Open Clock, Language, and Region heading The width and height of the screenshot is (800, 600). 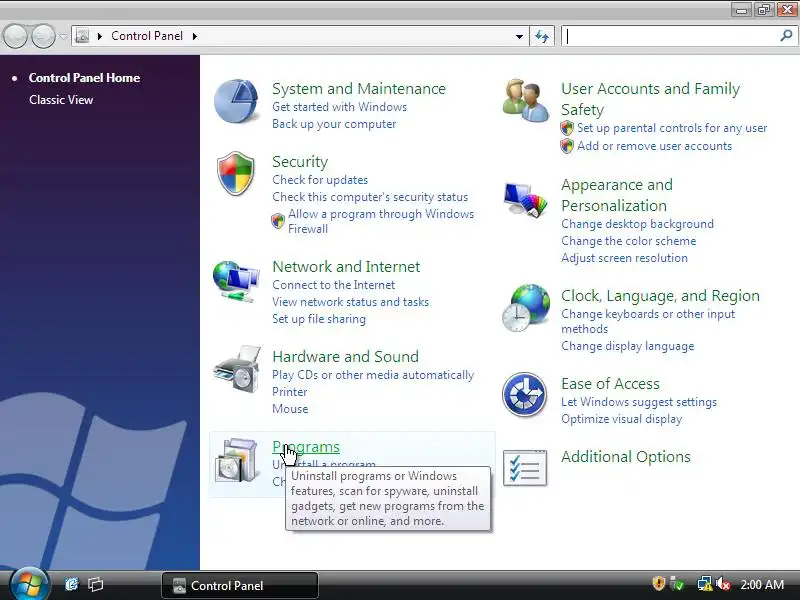[x=660, y=296]
